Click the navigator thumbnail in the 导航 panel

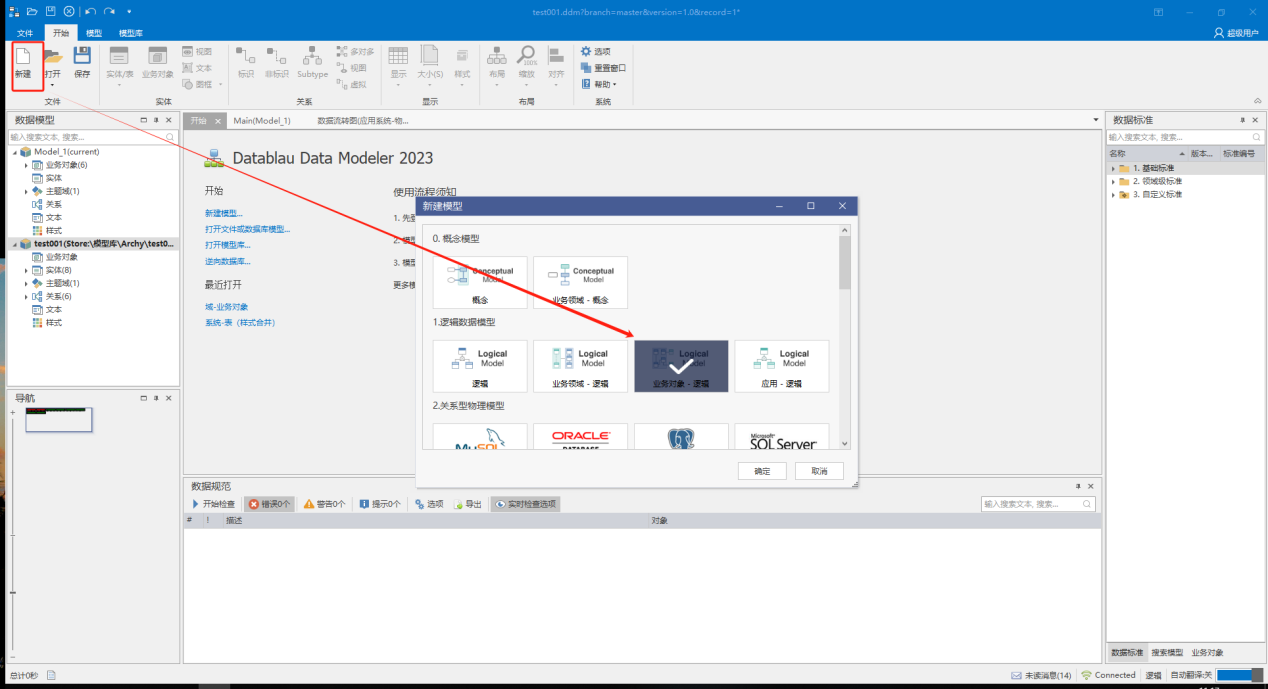(59, 419)
